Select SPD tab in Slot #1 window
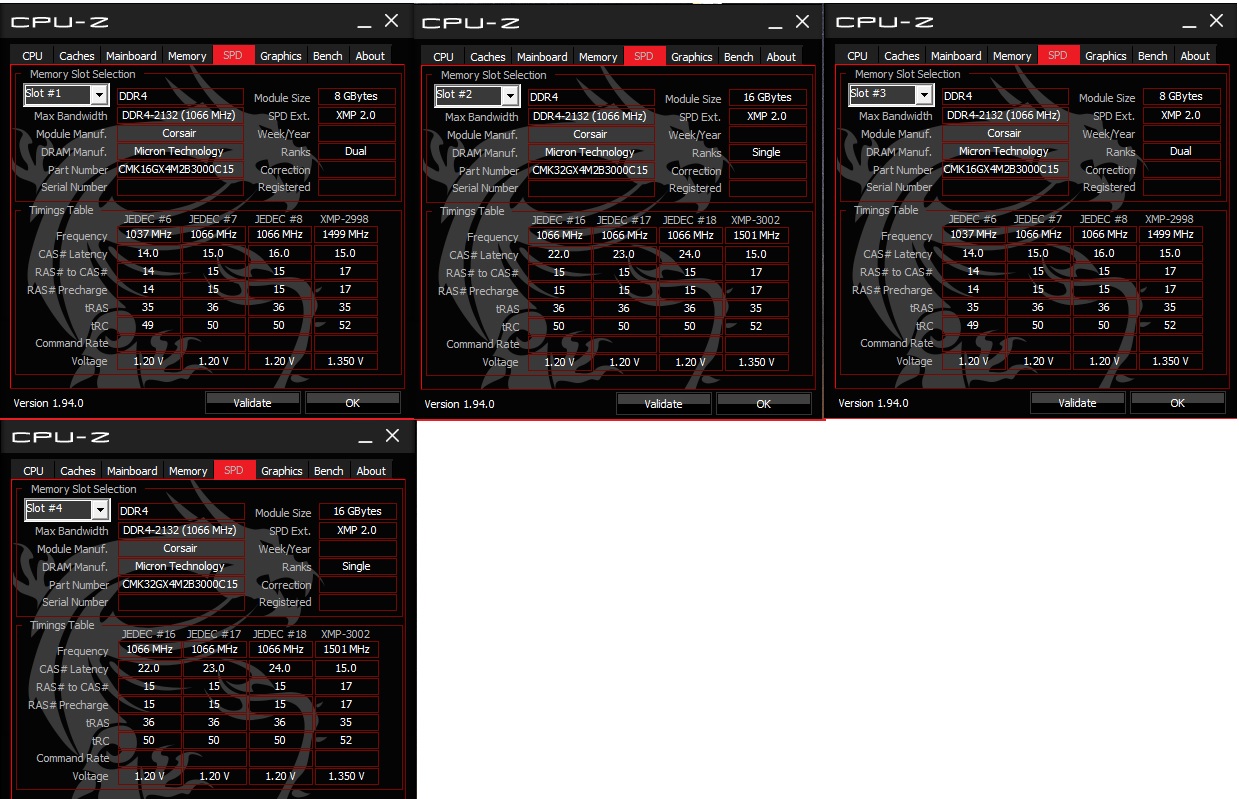The image size is (1239, 799). click(x=233, y=56)
